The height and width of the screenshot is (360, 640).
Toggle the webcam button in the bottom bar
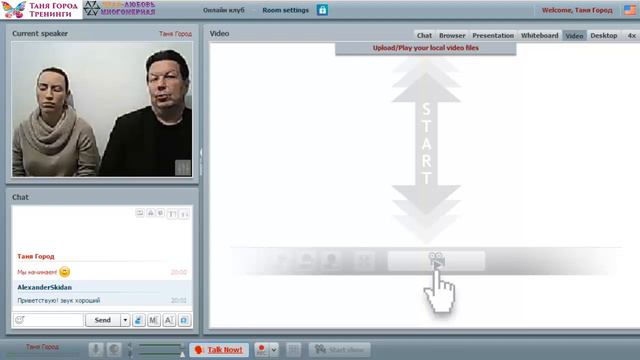[114, 350]
